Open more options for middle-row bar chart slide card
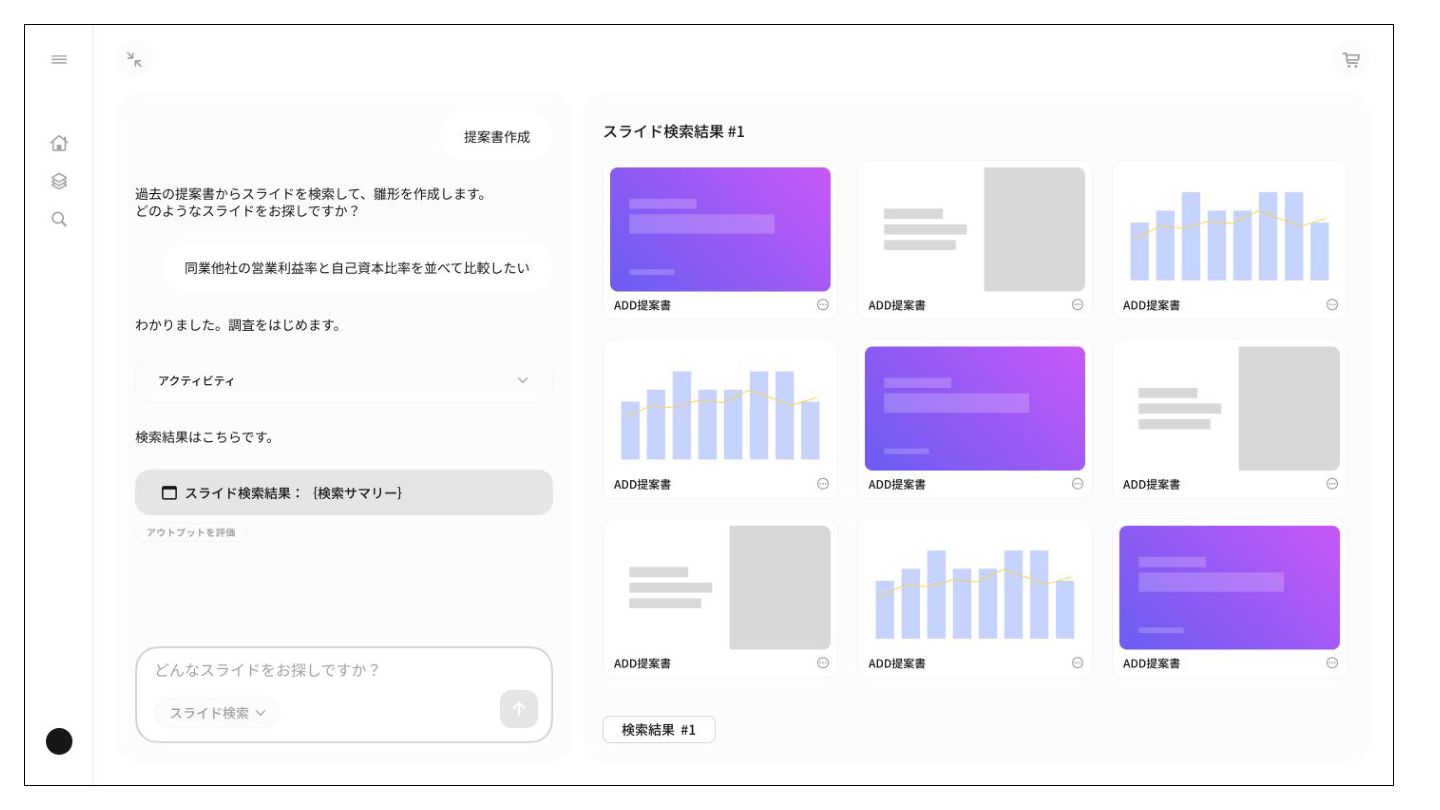This screenshot has height=810, width=1440. click(823, 484)
